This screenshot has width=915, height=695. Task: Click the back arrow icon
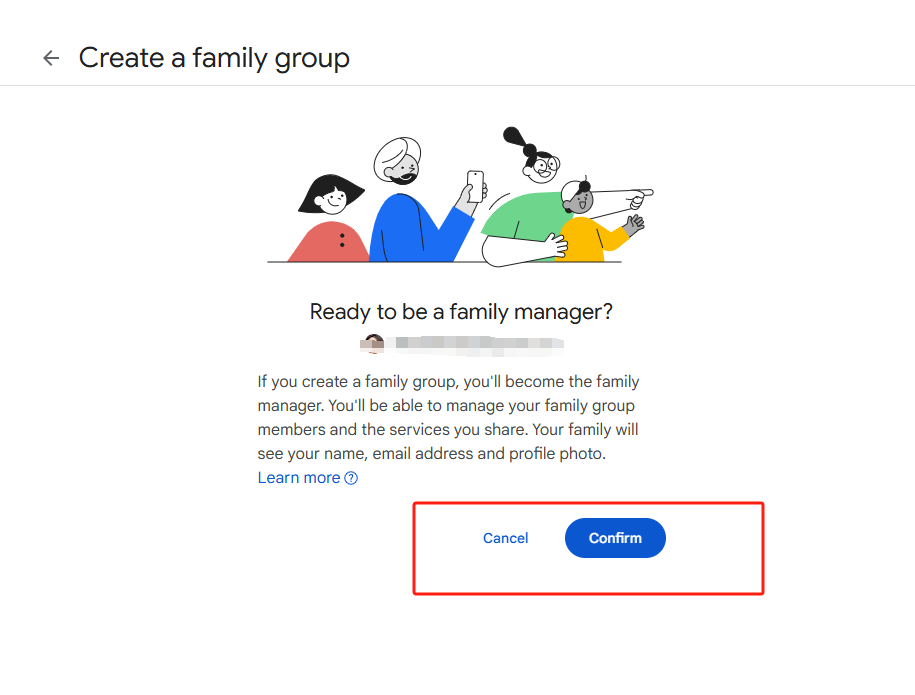(51, 58)
